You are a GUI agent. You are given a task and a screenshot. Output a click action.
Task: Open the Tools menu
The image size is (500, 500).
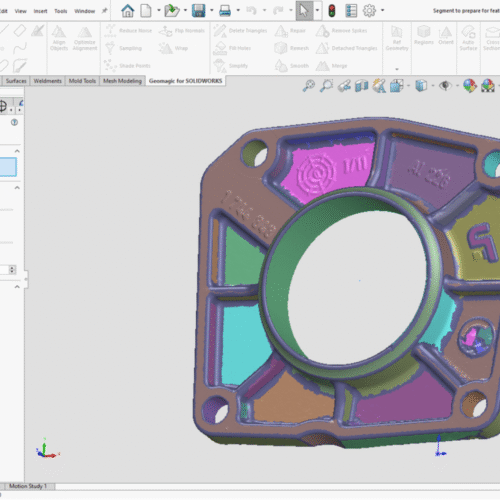(x=61, y=11)
